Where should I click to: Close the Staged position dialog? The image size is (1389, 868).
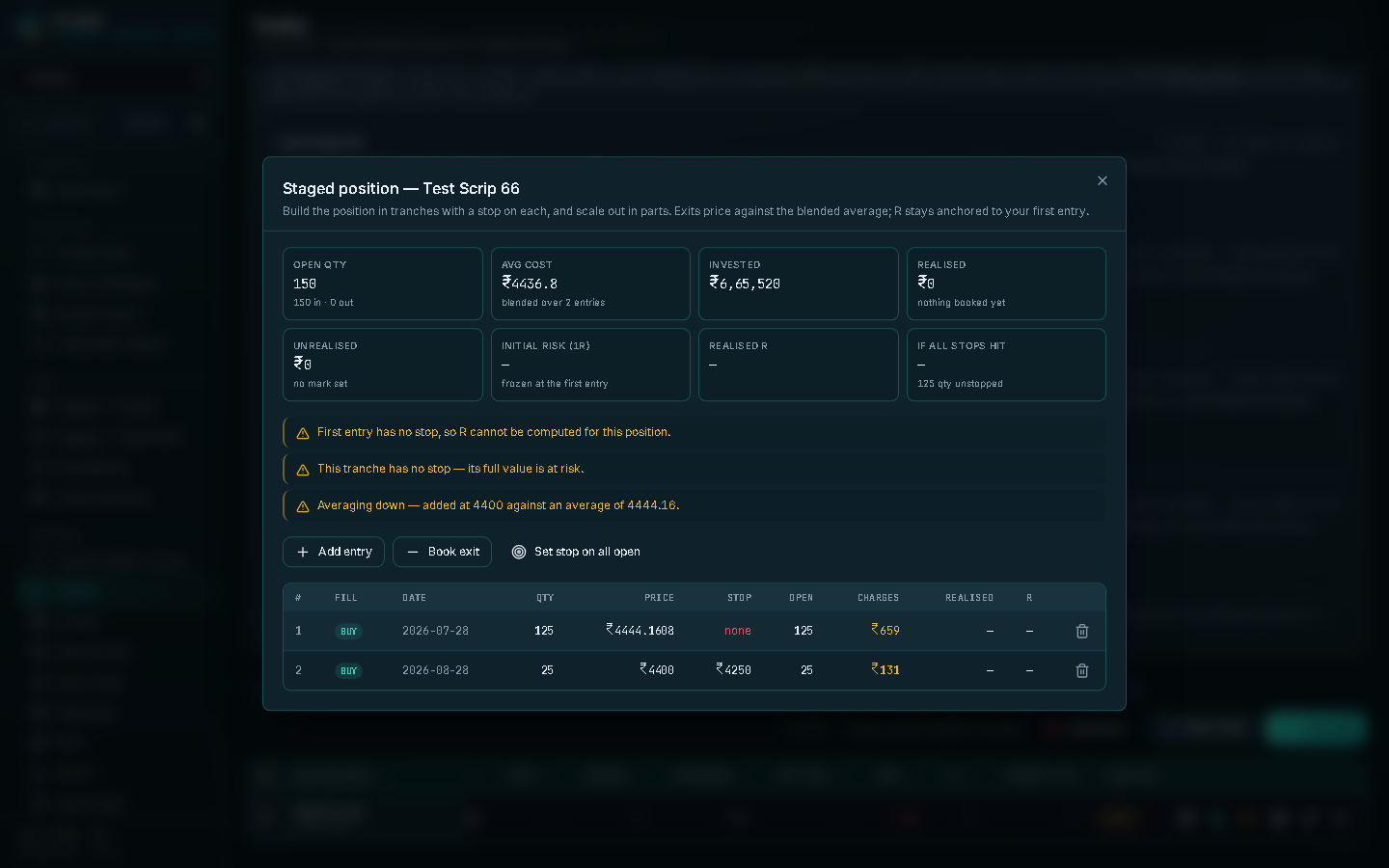click(1103, 180)
